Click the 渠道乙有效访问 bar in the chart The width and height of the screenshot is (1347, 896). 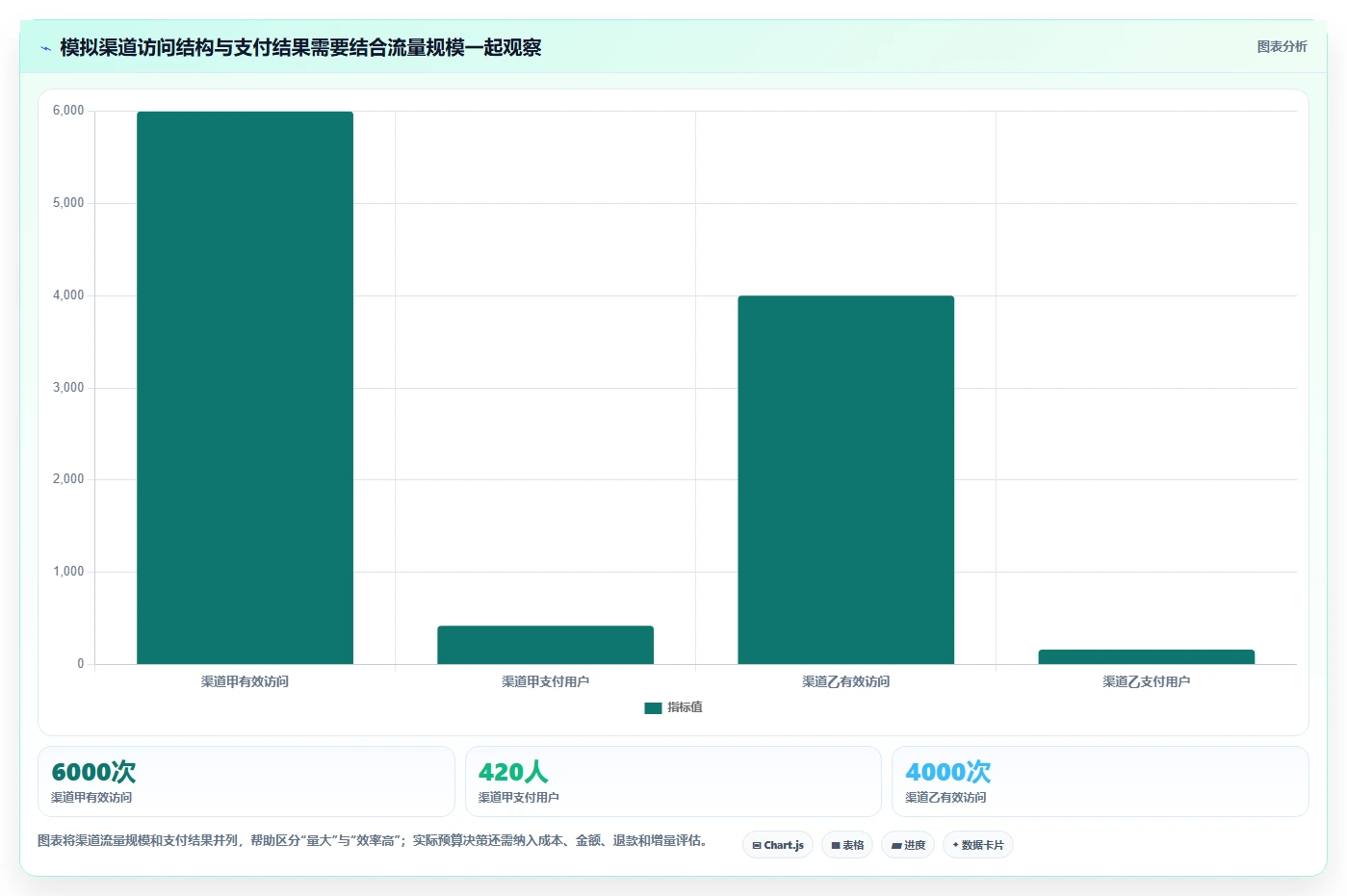click(x=845, y=479)
